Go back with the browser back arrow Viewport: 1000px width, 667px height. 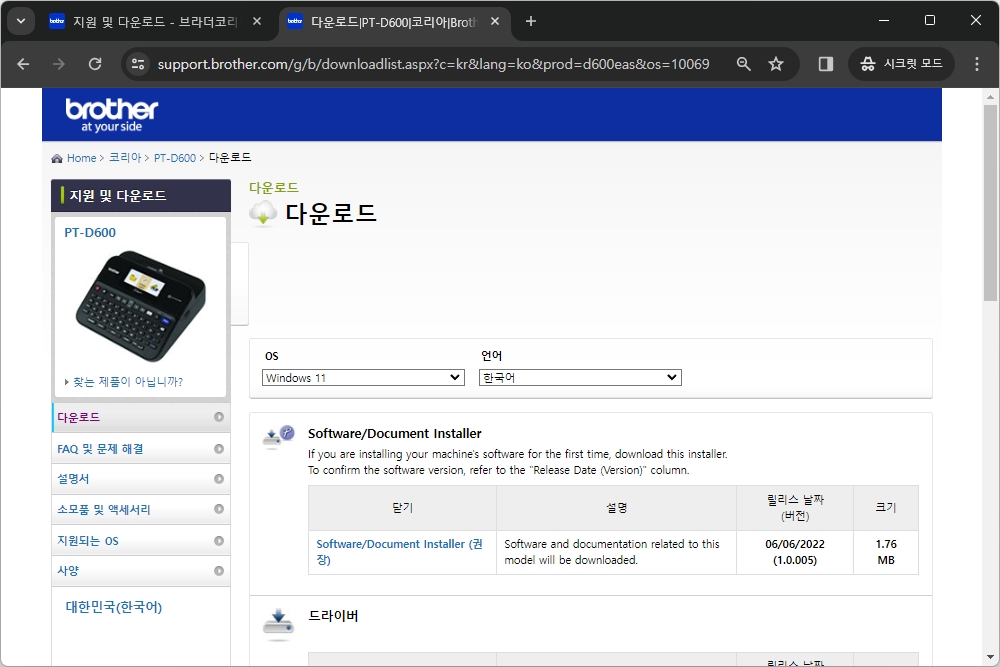point(23,64)
